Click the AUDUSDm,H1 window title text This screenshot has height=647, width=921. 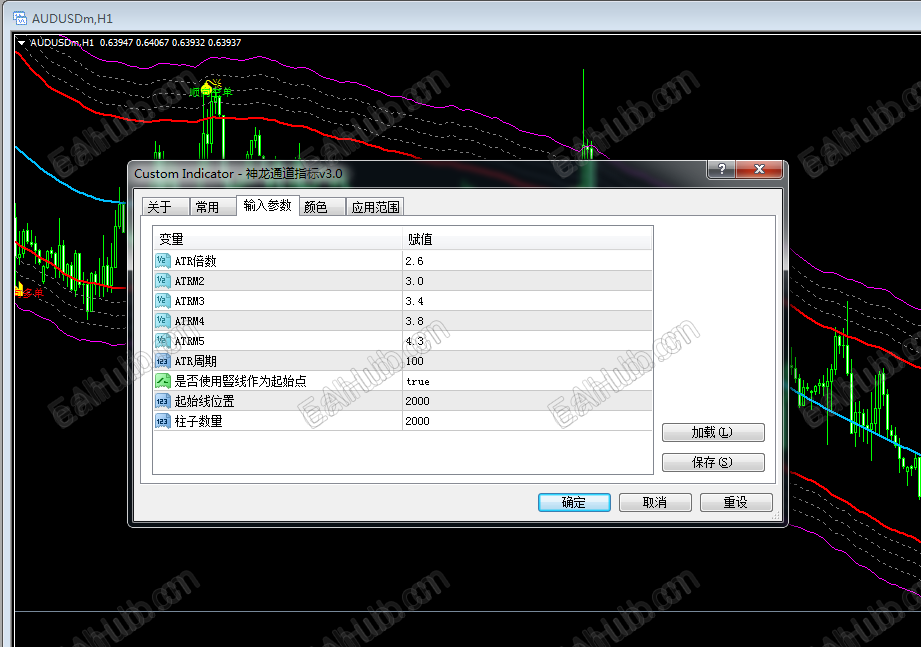click(72, 18)
